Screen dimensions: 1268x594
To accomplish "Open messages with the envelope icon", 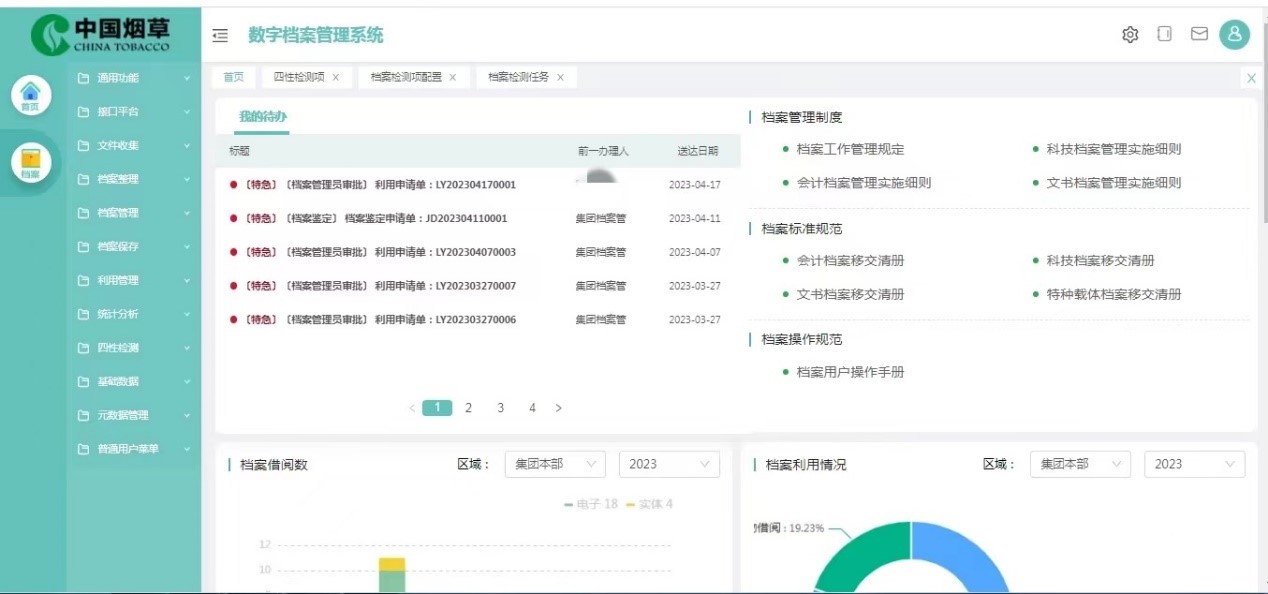I will [1199, 34].
